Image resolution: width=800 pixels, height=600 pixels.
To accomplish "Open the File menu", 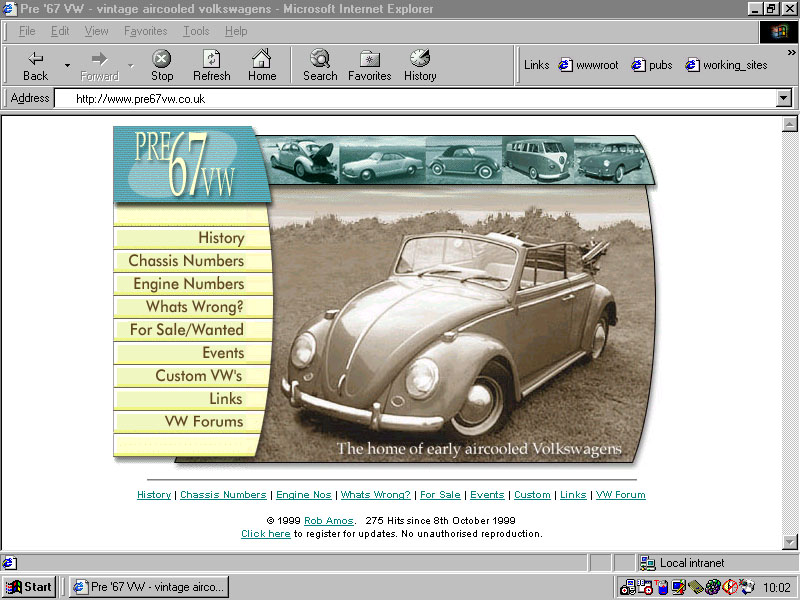I will tap(27, 31).
